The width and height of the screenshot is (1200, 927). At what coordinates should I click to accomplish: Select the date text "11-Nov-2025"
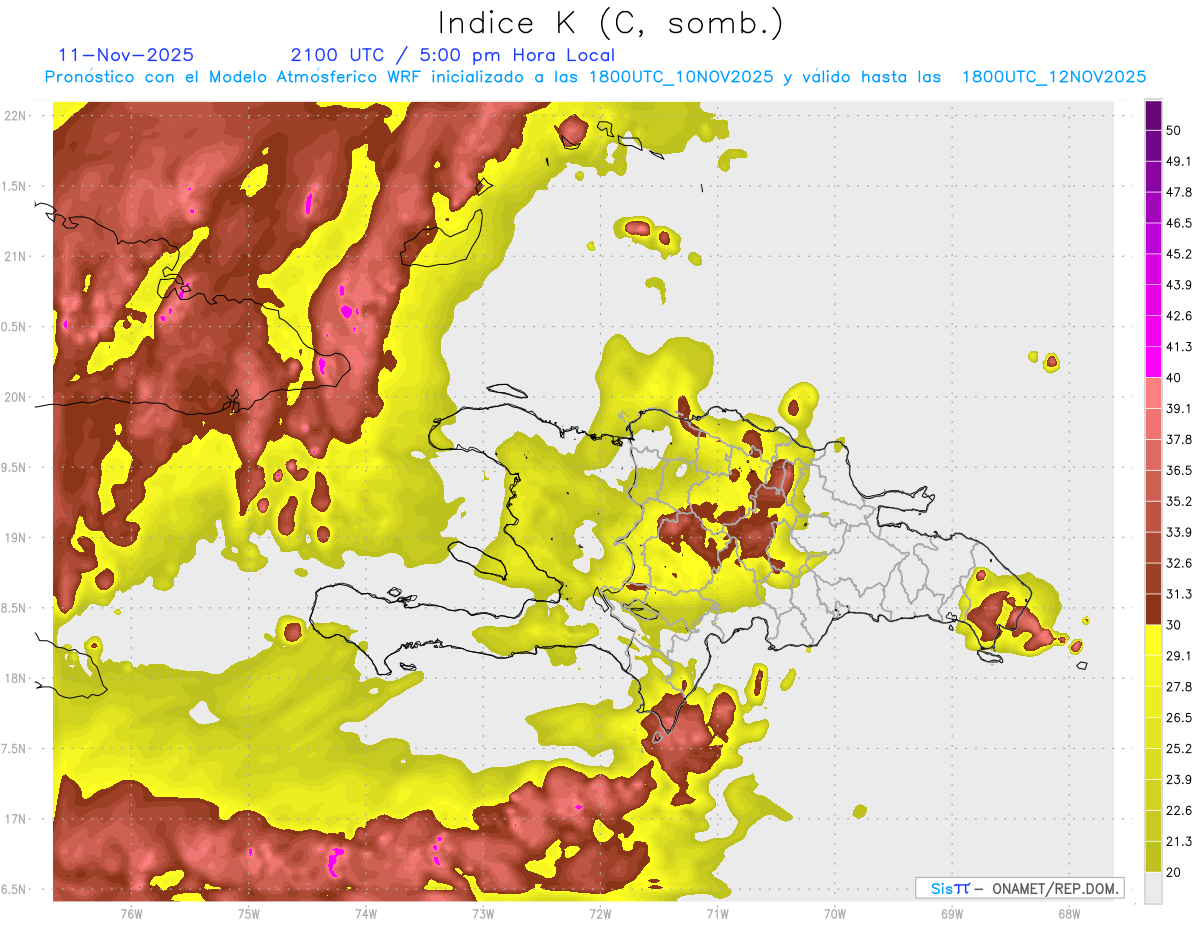point(126,55)
